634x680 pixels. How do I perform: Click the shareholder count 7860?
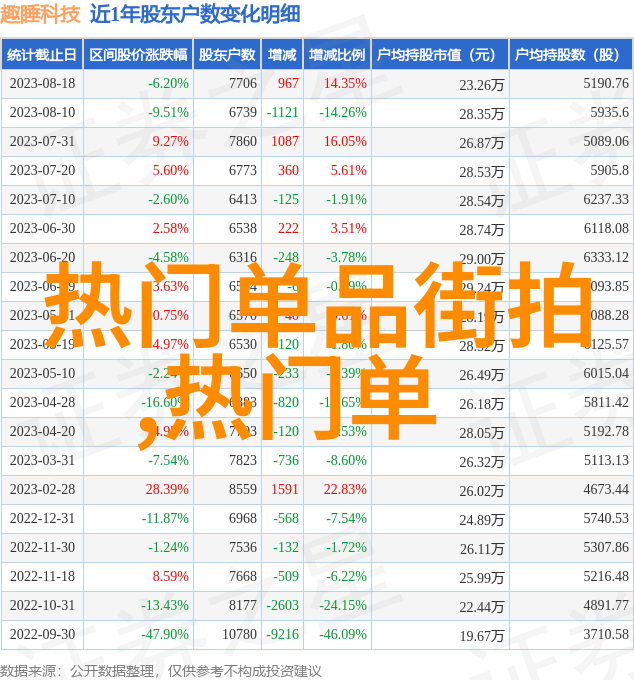243,141
